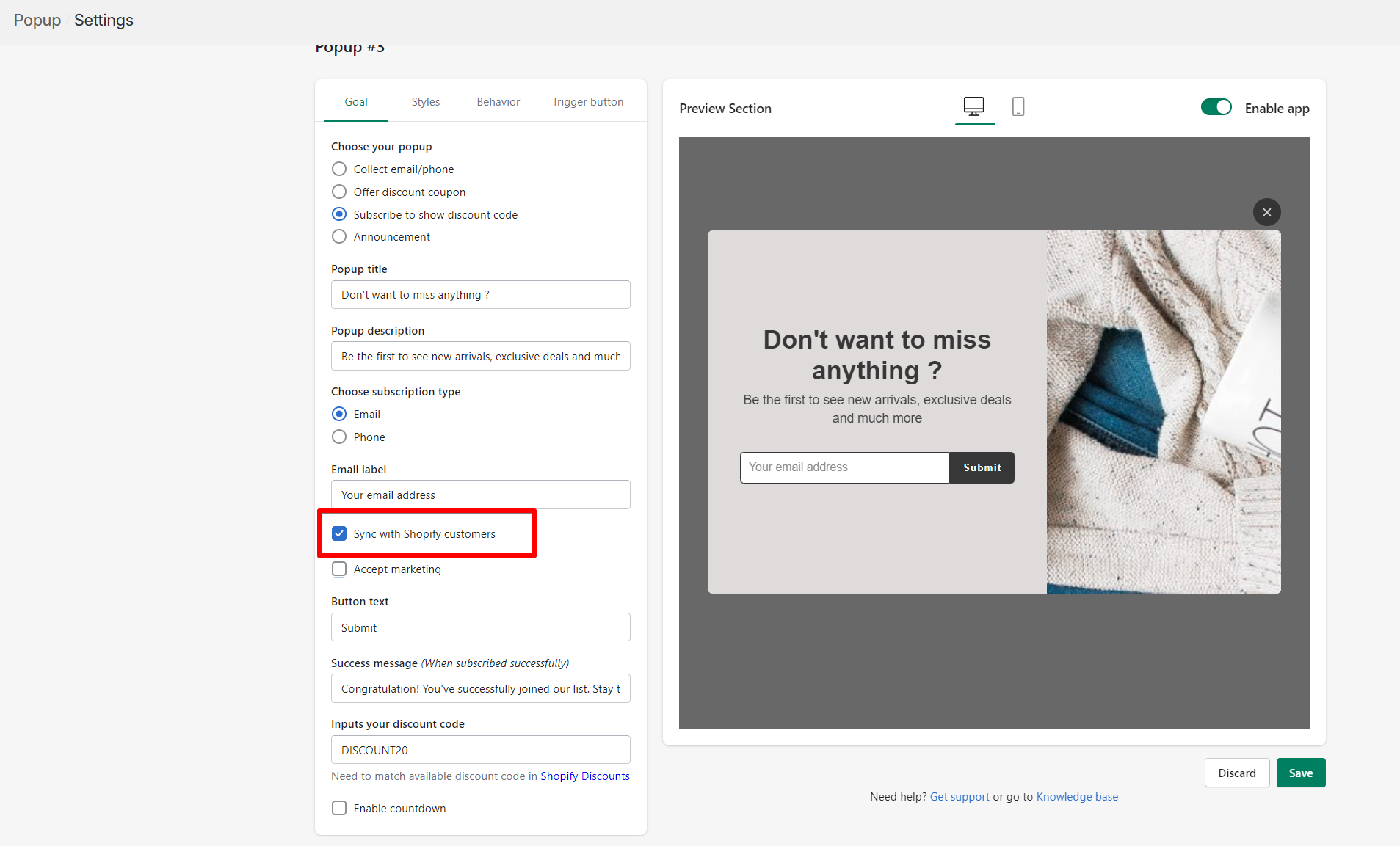Select Subscribe to show discount code
Image resolution: width=1400 pixels, height=846 pixels.
(x=339, y=214)
